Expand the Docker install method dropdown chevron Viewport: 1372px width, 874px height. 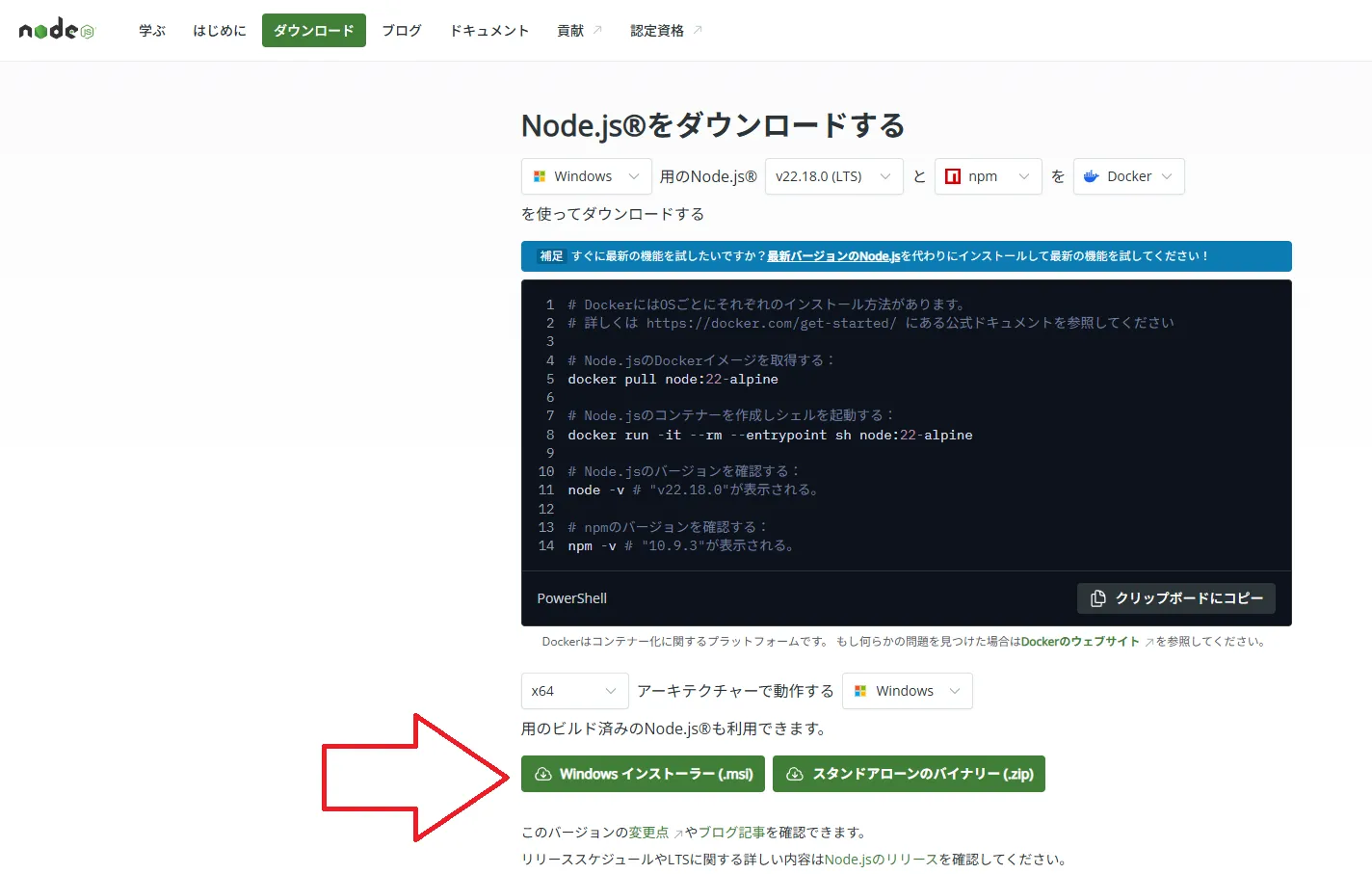[1167, 176]
